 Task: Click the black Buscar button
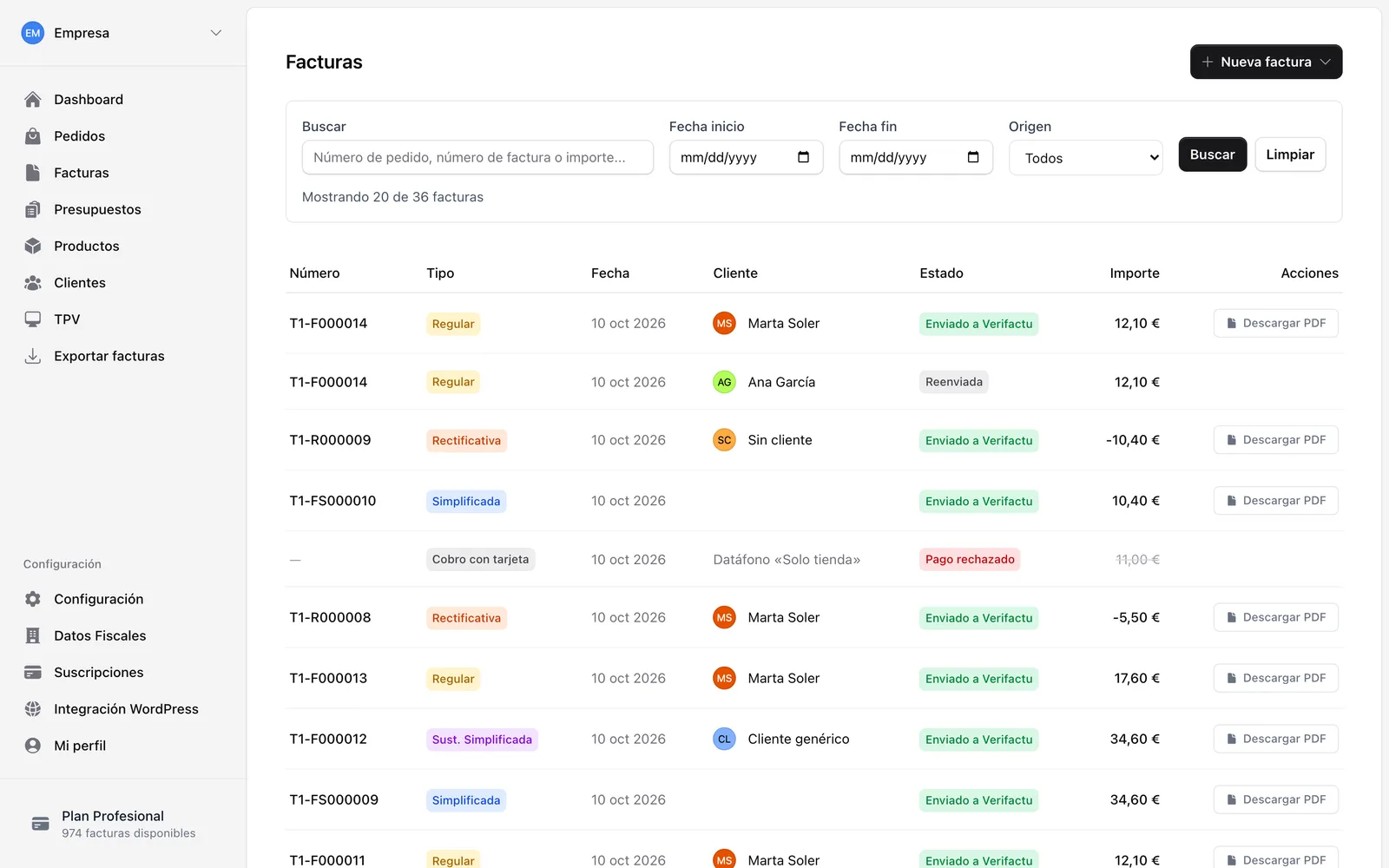(1213, 155)
